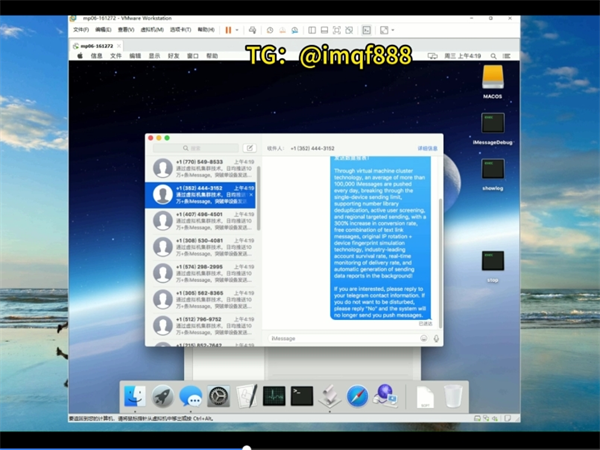Open the 文件 menu in VMware
This screenshot has height=450, width=600.
pos(80,30)
